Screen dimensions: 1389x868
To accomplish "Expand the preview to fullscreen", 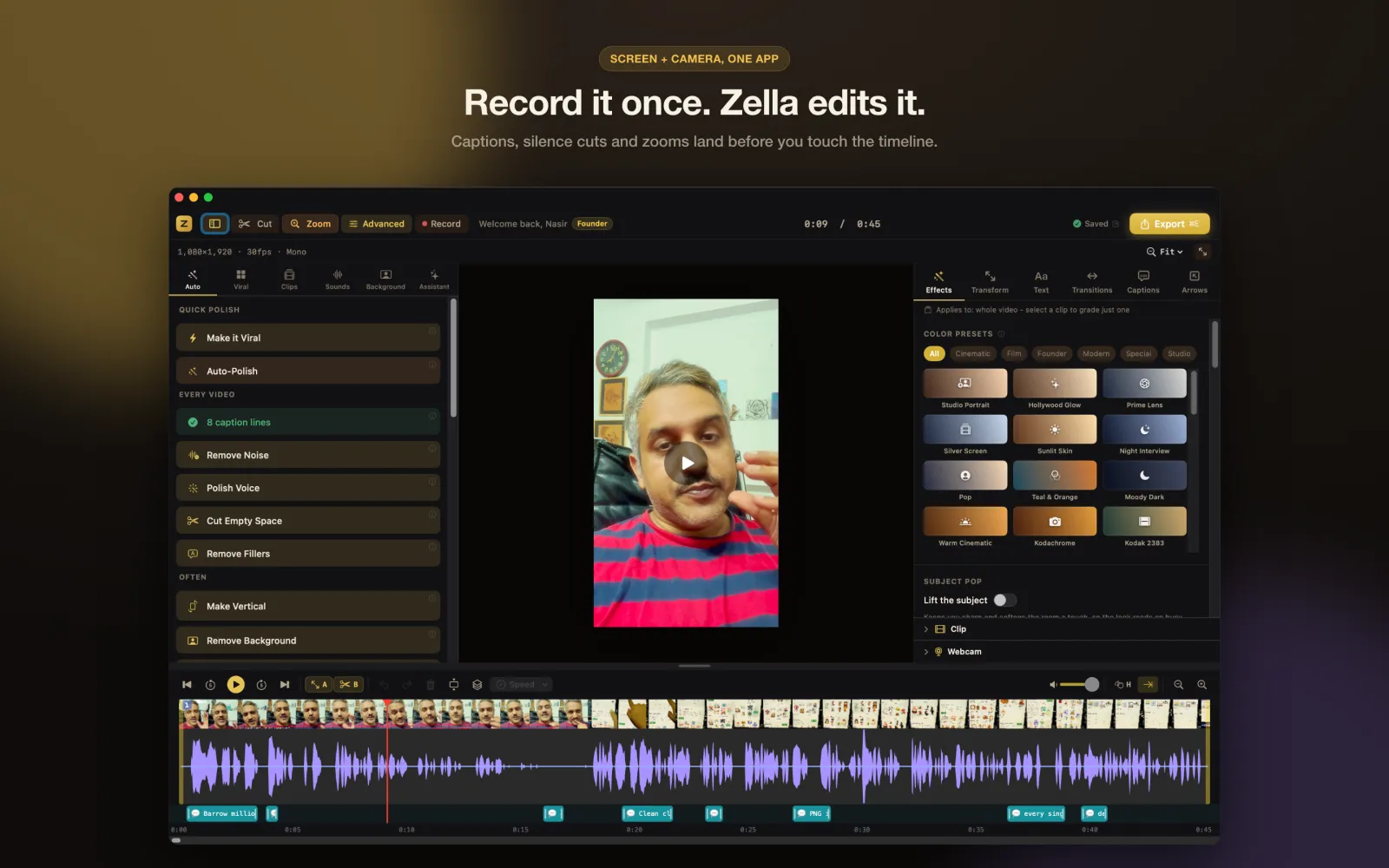I will pos(1202,252).
